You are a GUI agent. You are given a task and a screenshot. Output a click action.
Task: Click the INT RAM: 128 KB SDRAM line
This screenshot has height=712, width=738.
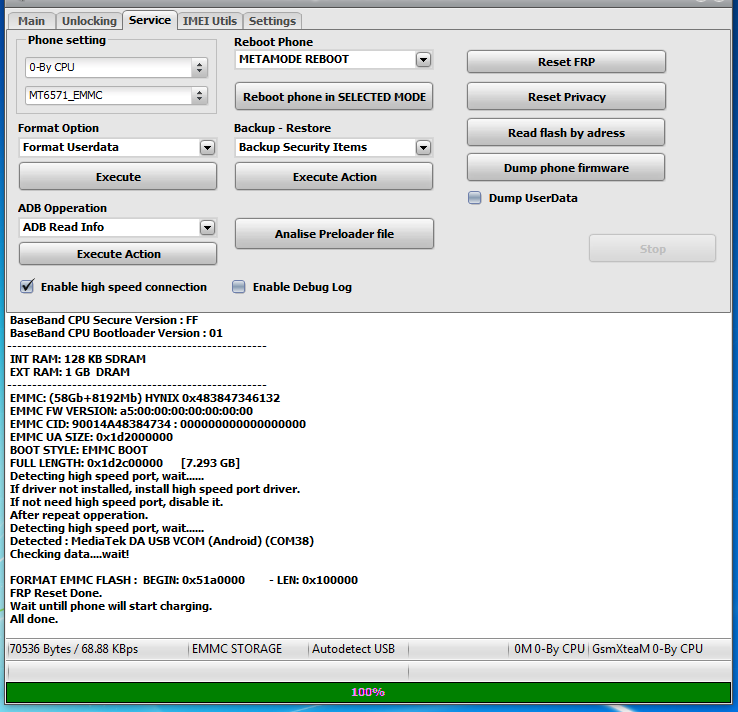[78, 359]
